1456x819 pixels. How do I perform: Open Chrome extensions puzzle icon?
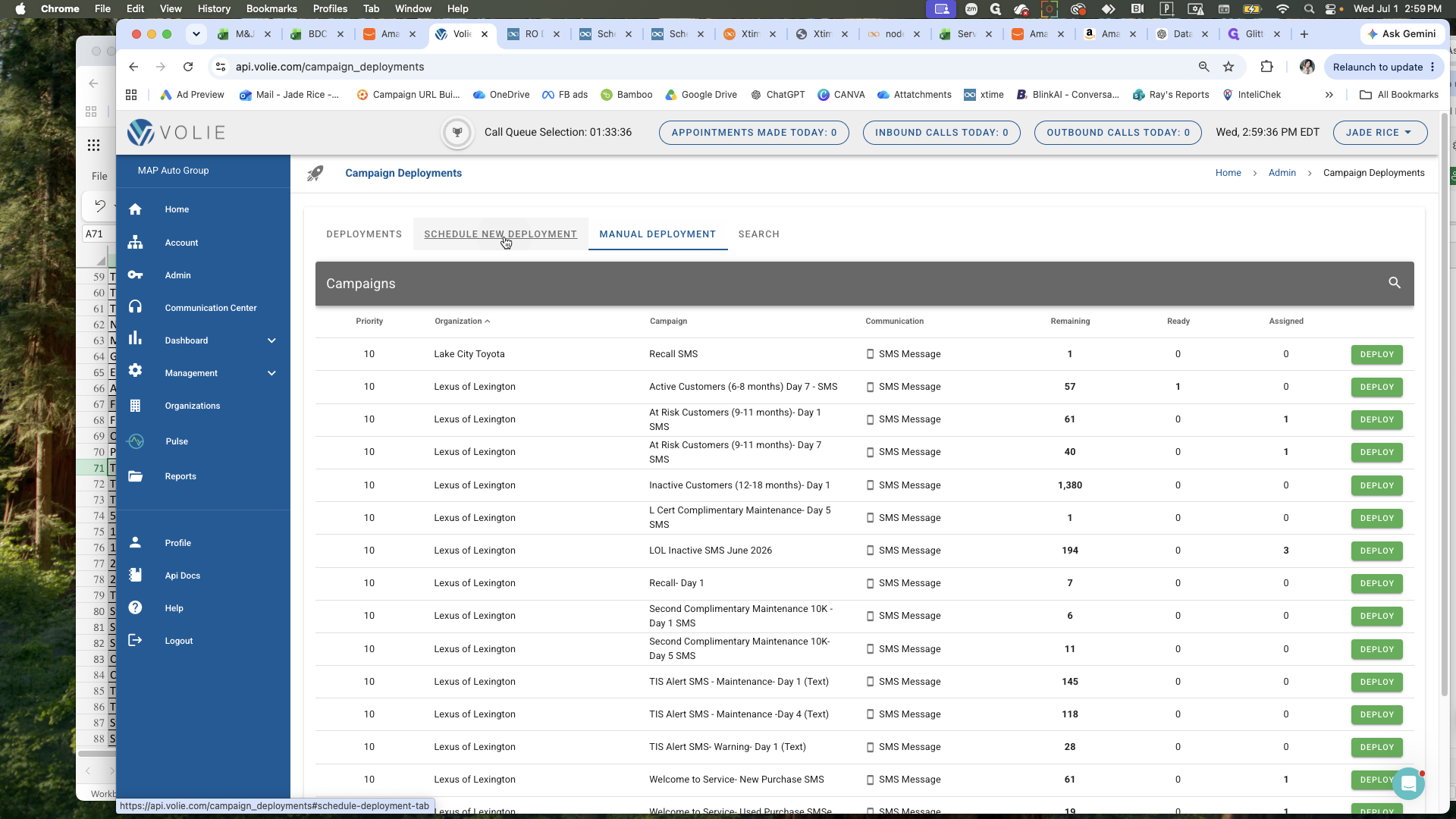[x=1266, y=67]
